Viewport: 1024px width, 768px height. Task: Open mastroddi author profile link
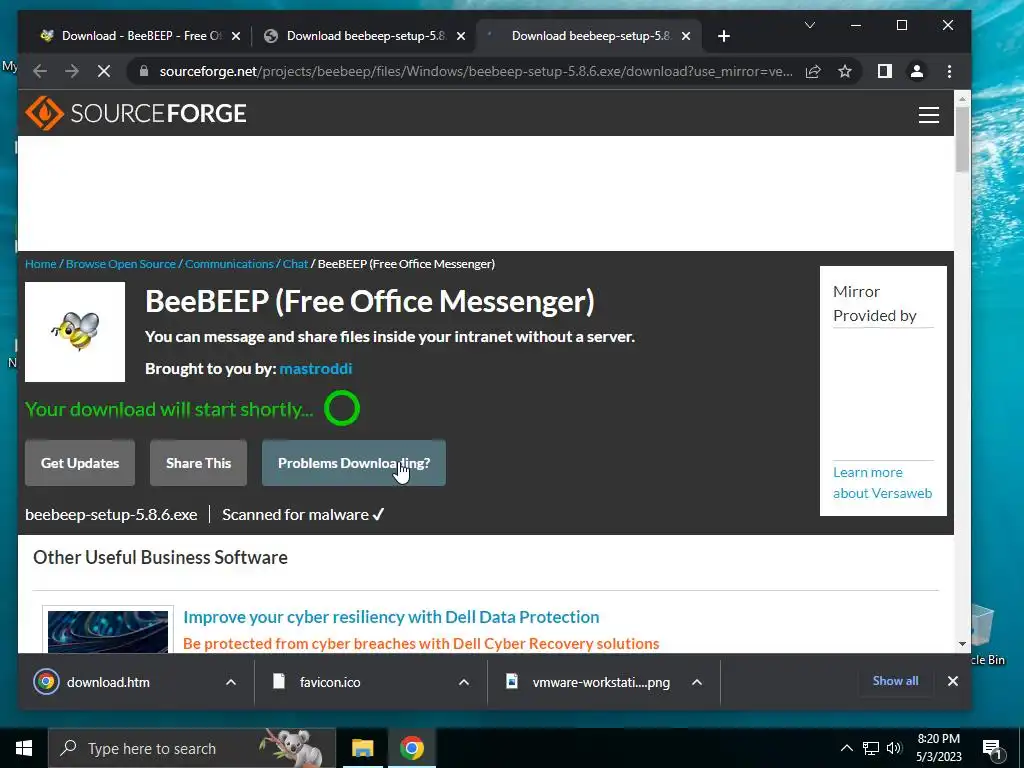(x=315, y=368)
